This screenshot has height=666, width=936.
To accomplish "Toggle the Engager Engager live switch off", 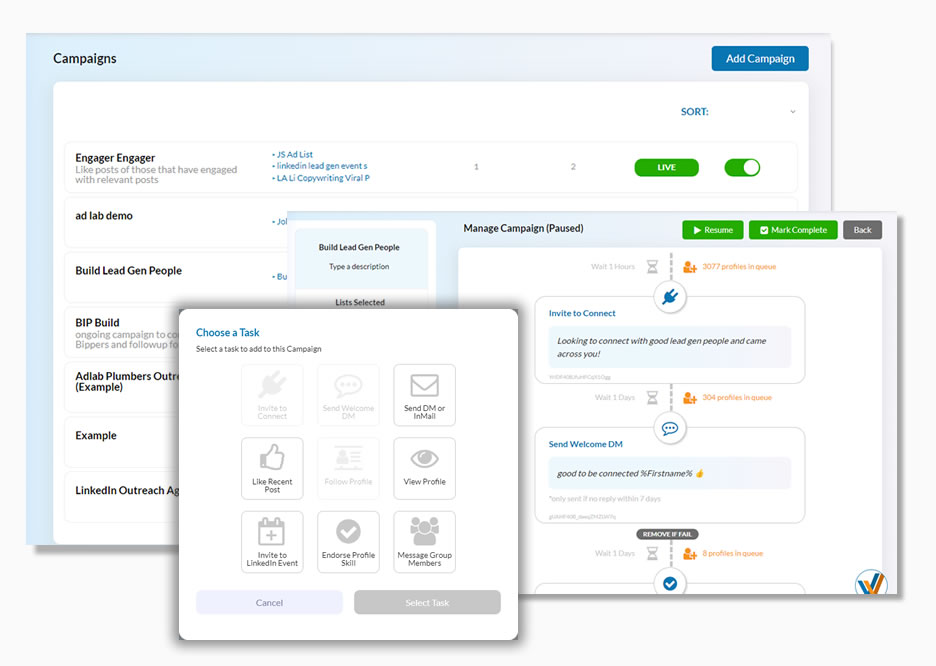I will coord(742,169).
